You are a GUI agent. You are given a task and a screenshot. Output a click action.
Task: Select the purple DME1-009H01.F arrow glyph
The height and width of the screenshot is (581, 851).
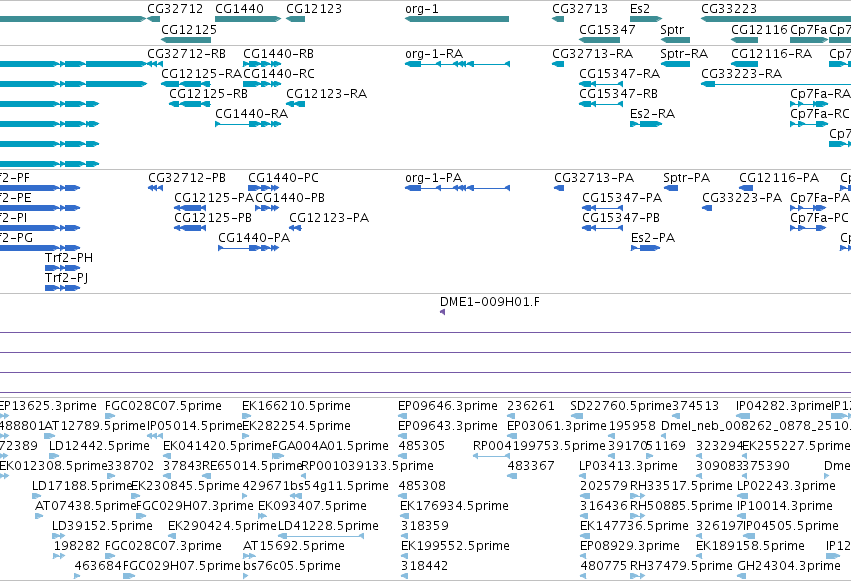point(443,312)
